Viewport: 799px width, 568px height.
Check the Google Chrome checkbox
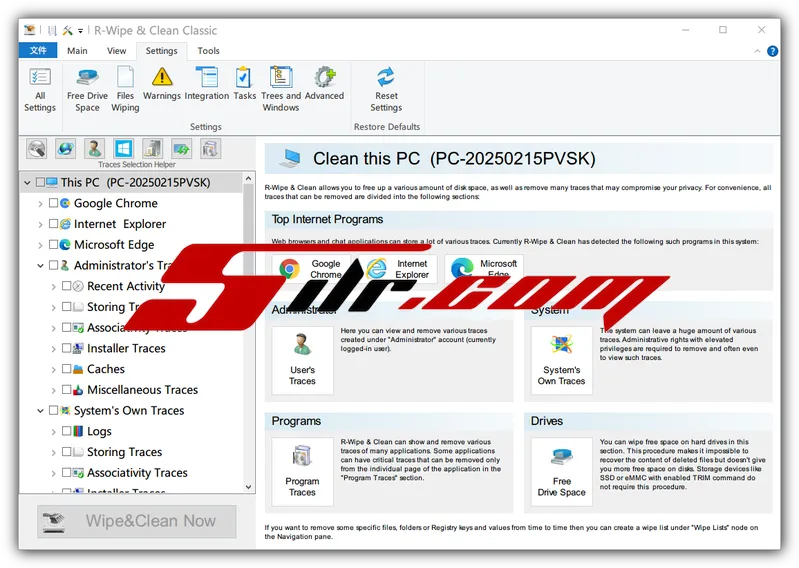point(53,203)
